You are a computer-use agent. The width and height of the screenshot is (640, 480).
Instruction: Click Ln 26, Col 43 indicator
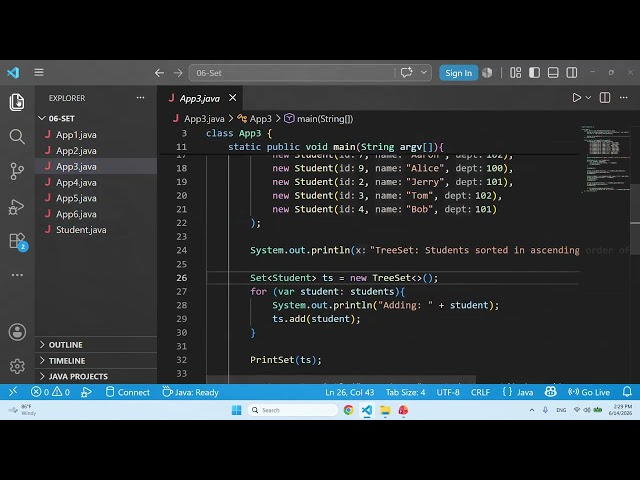[x=349, y=392]
